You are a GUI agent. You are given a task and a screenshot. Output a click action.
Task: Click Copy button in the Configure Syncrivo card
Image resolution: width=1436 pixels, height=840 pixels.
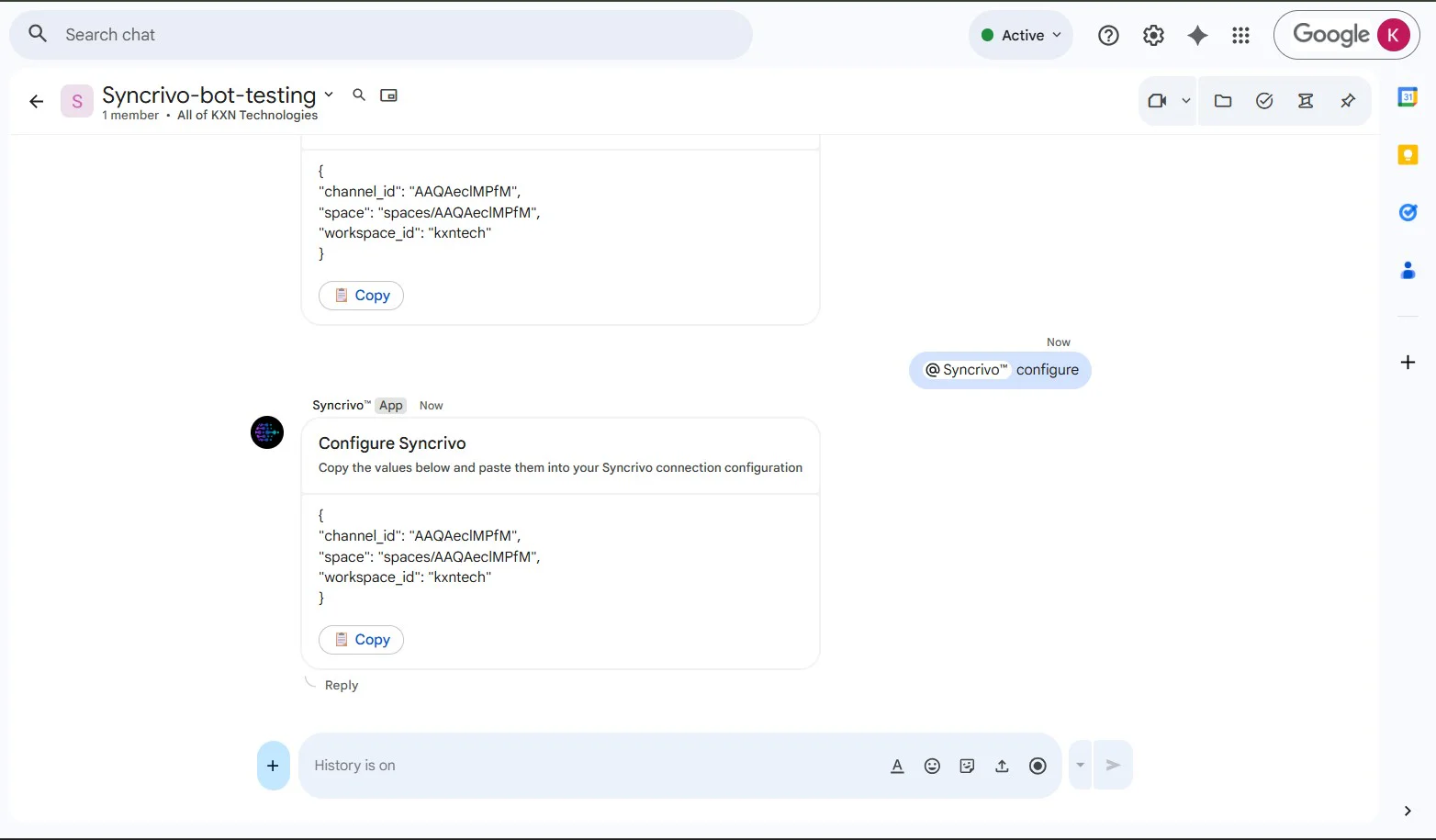361,640
